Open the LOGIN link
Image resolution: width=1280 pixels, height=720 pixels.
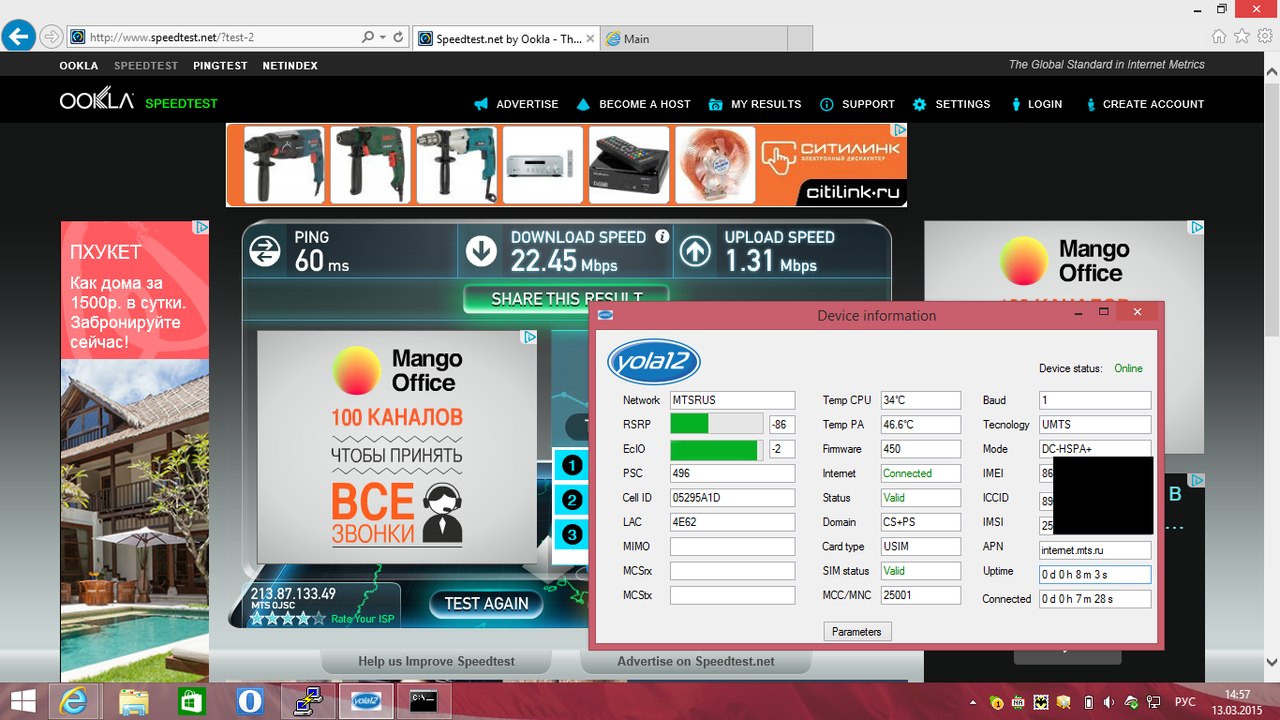[x=1045, y=104]
